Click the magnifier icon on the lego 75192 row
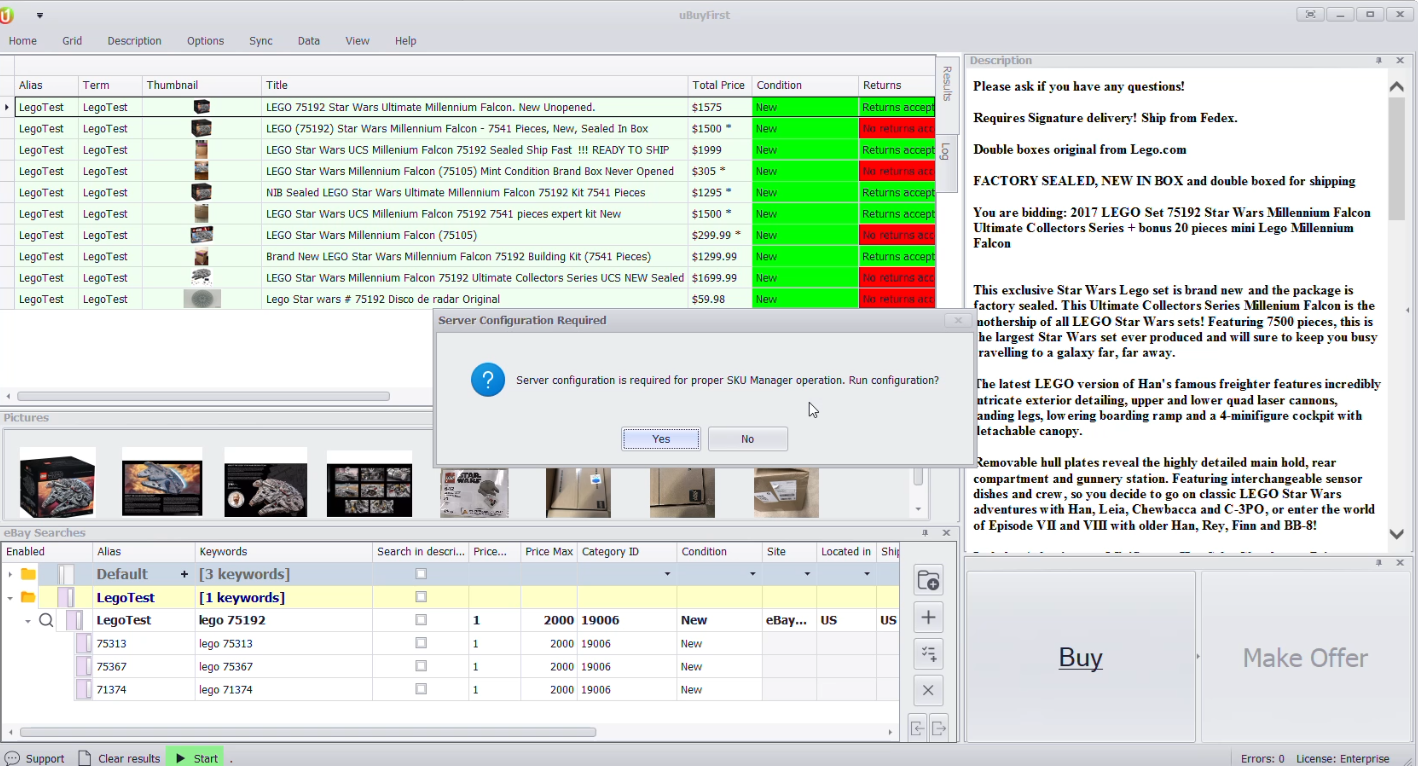This screenshot has width=1418, height=766. click(x=46, y=621)
